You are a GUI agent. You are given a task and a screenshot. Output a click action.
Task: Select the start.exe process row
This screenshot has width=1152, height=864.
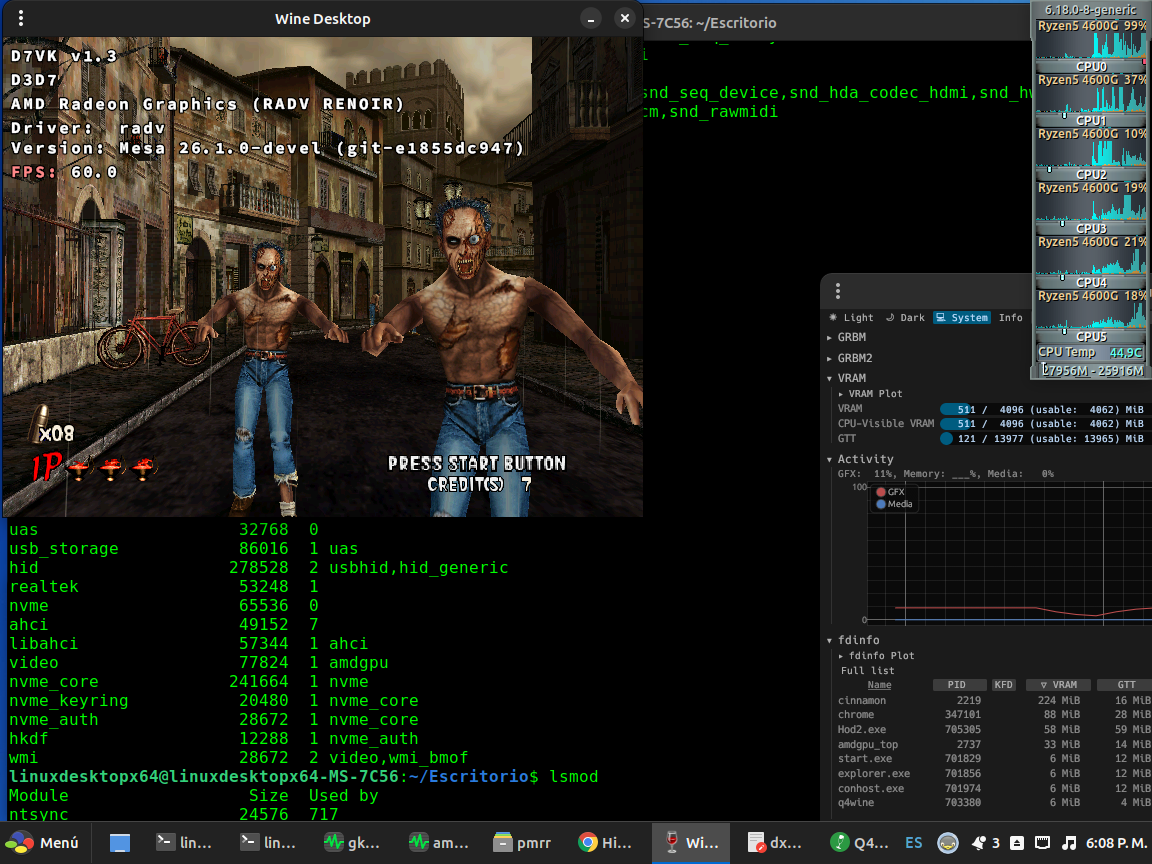(993, 759)
